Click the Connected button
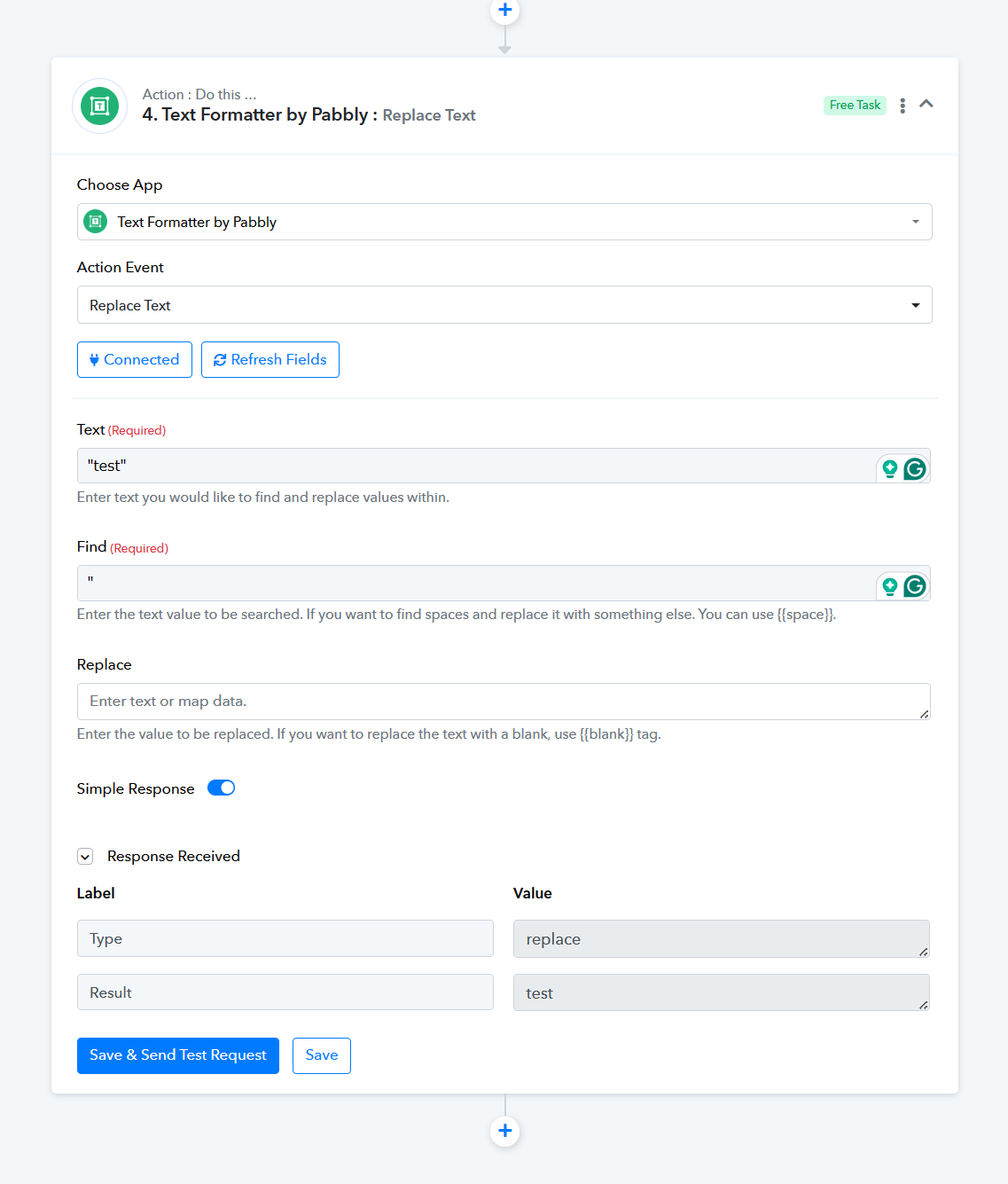The image size is (1008, 1184). [135, 359]
